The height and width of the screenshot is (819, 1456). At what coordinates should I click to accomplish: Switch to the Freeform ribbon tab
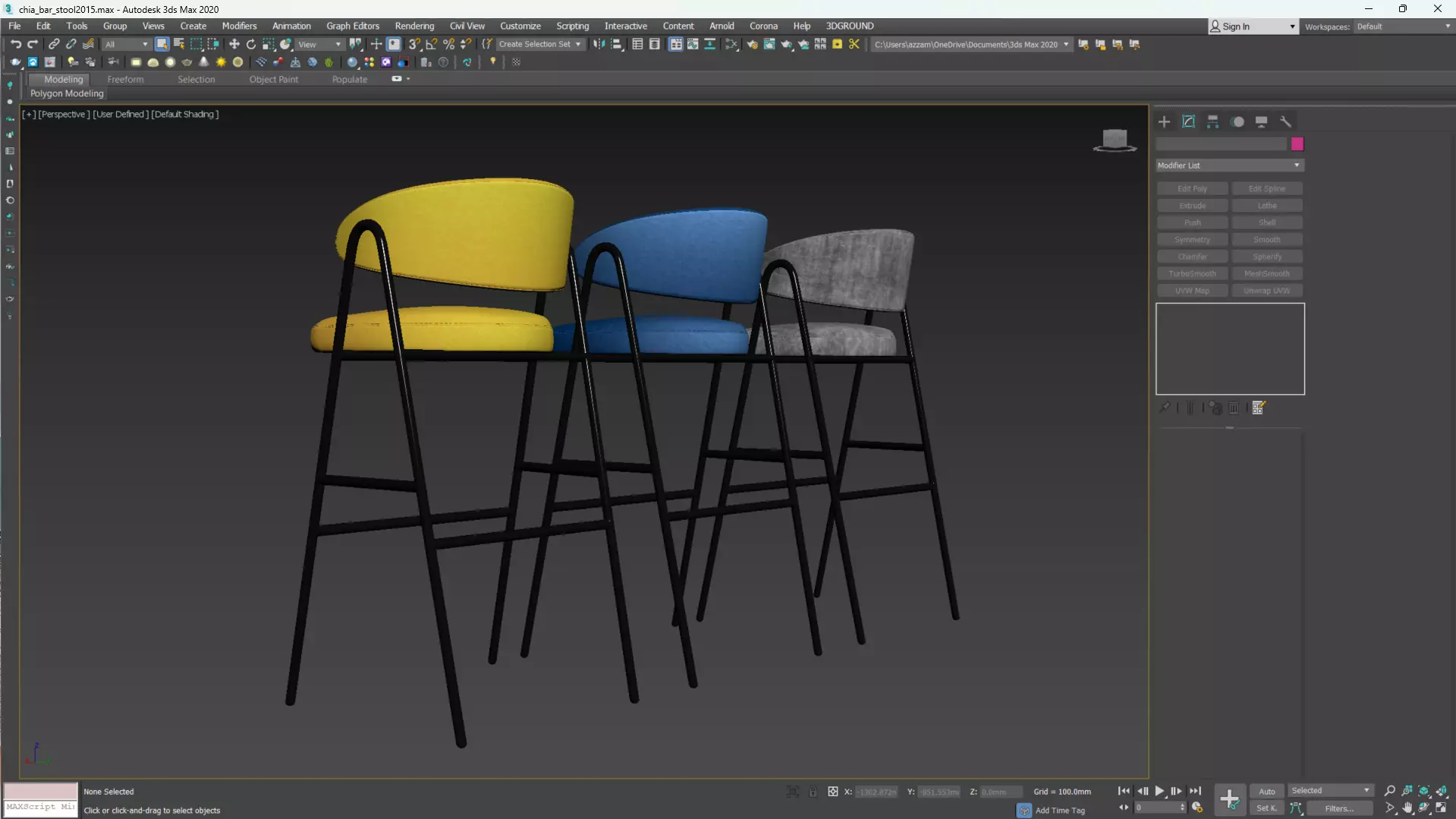tap(125, 79)
